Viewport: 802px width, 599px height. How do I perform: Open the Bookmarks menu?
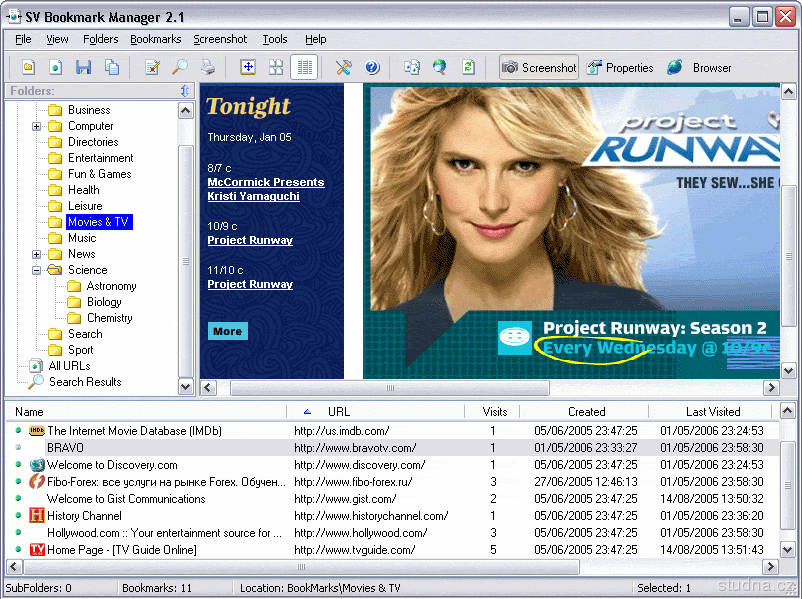[155, 39]
